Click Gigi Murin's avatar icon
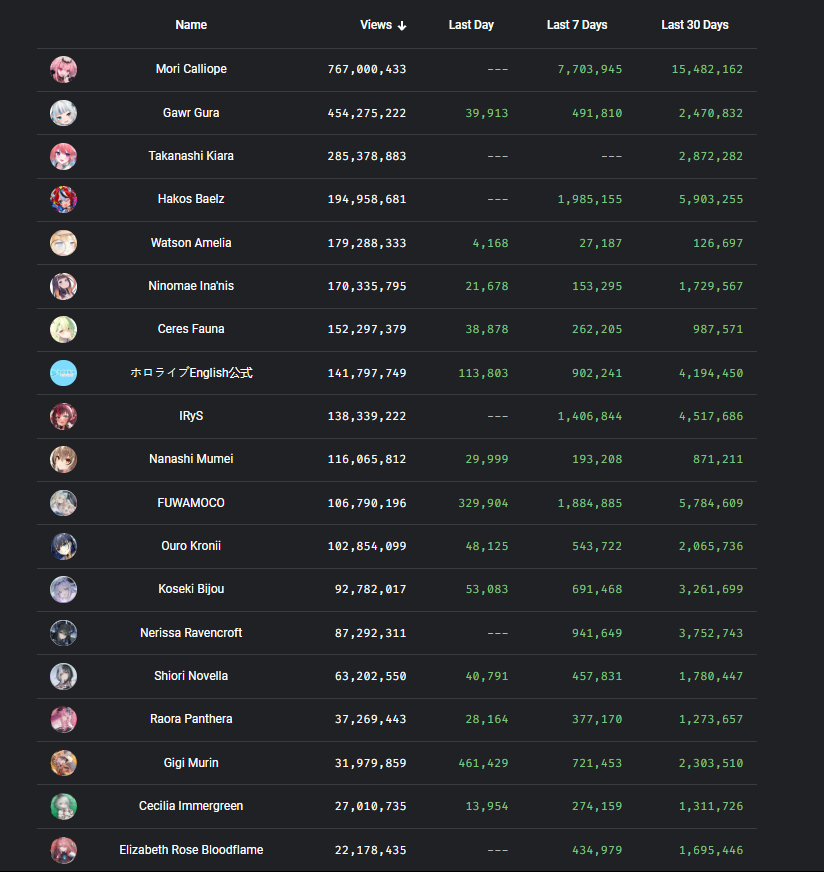The width and height of the screenshot is (824, 872). click(x=63, y=763)
